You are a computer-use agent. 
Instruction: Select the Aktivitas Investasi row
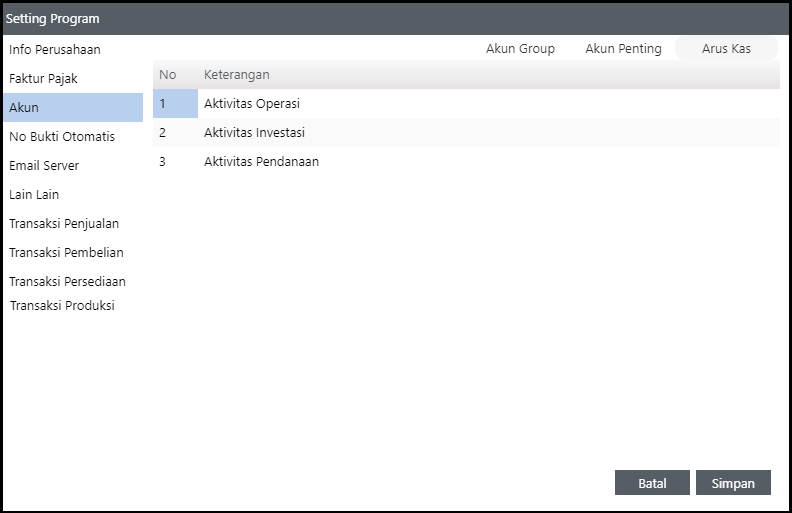click(x=254, y=132)
